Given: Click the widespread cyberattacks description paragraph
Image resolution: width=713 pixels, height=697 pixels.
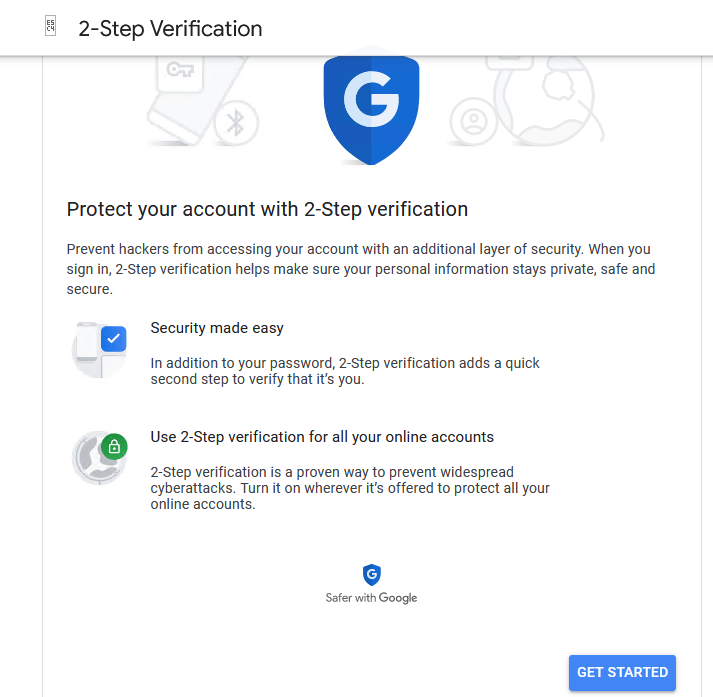Looking at the screenshot, I should [350, 488].
